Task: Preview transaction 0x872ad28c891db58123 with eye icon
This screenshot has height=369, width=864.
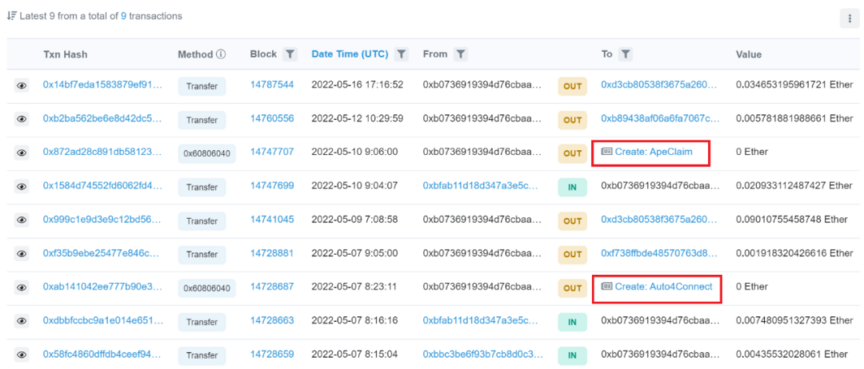Action: tap(21, 153)
